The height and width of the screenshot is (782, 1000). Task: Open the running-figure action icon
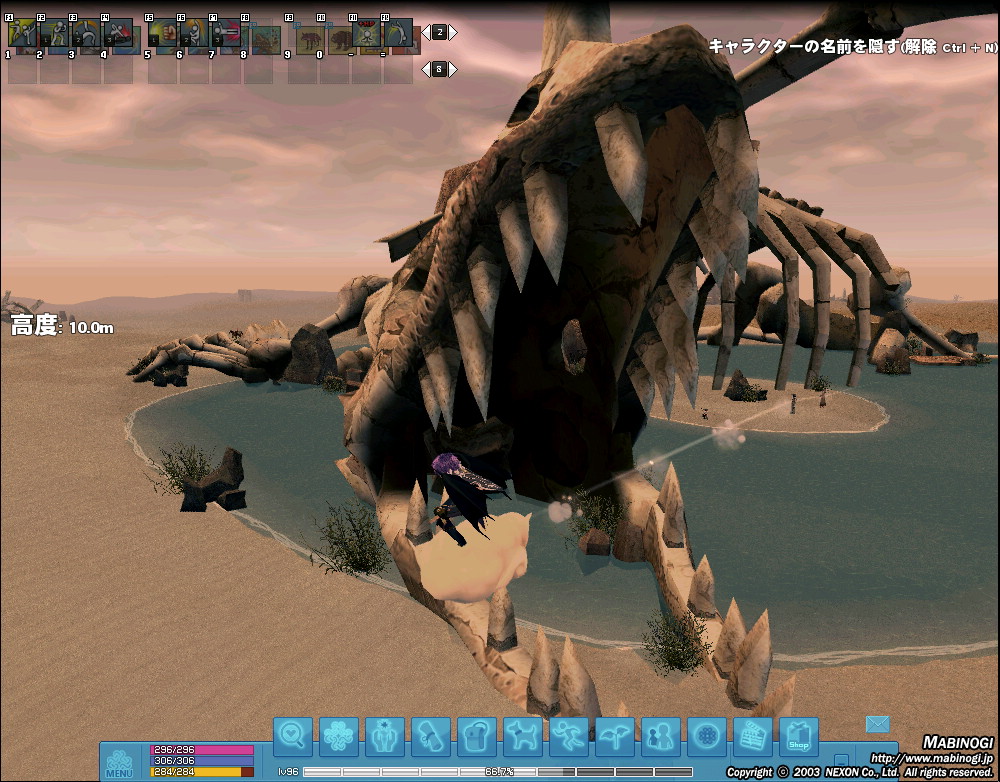coord(569,737)
